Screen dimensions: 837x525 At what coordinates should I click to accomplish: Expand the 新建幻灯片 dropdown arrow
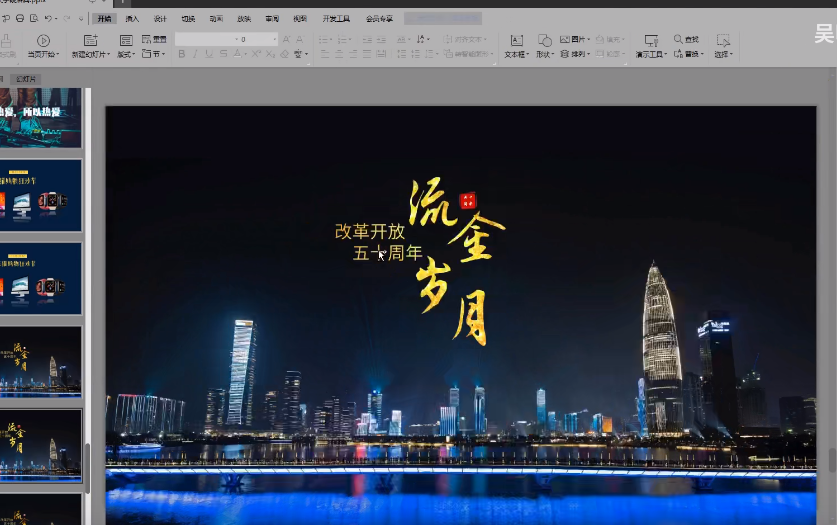coord(108,54)
